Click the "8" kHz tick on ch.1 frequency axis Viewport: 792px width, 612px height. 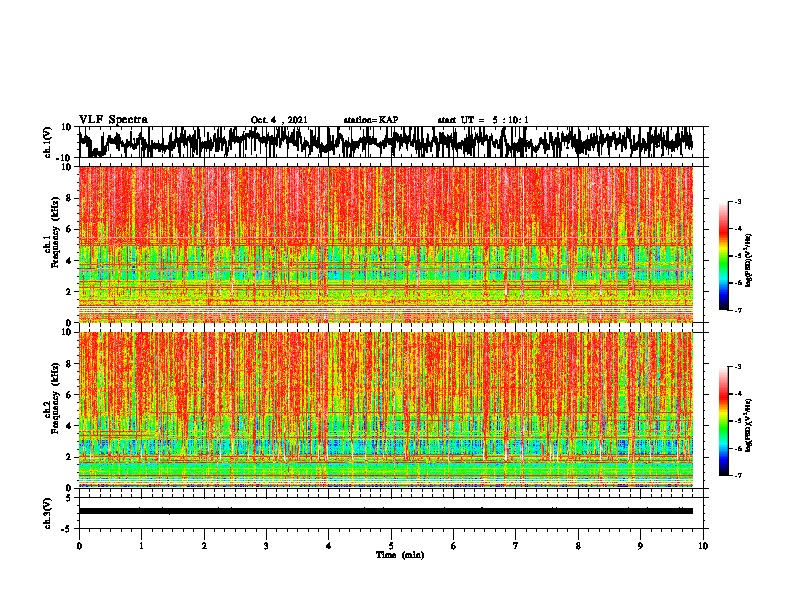(69, 198)
